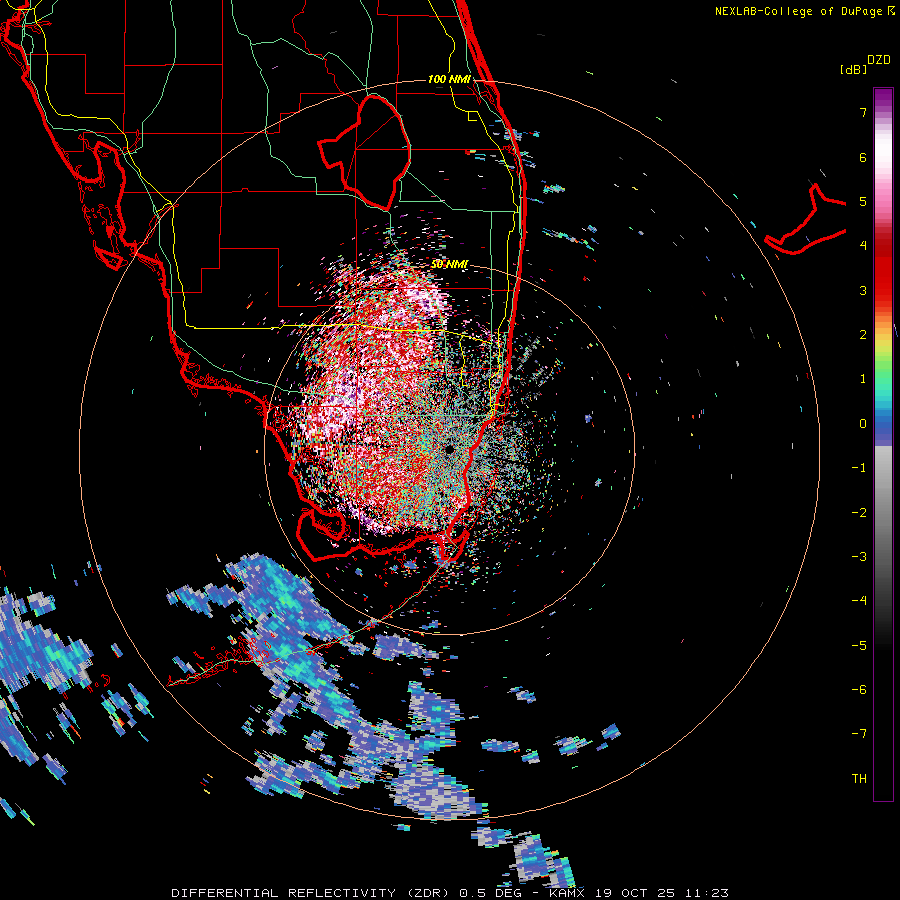The width and height of the screenshot is (900, 900).
Task: Click the -6 value on the scale
Action: point(859,690)
